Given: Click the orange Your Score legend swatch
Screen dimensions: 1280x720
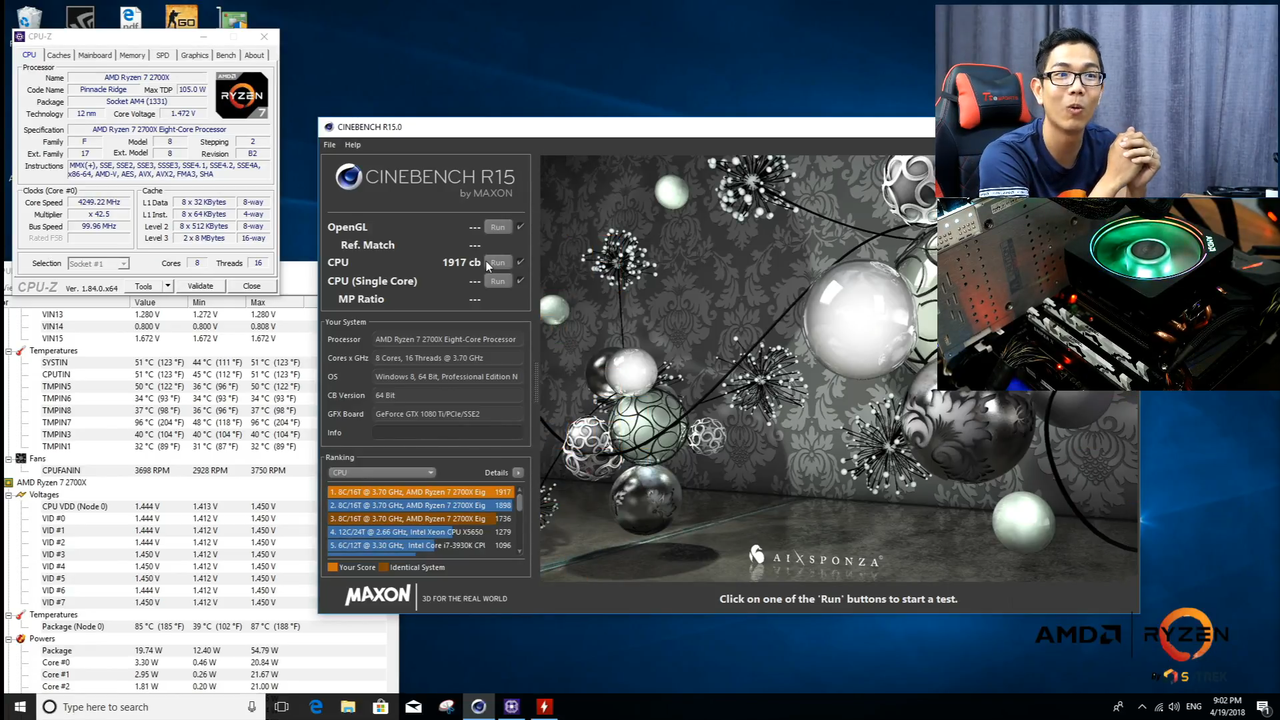Looking at the screenshot, I should coord(333,567).
